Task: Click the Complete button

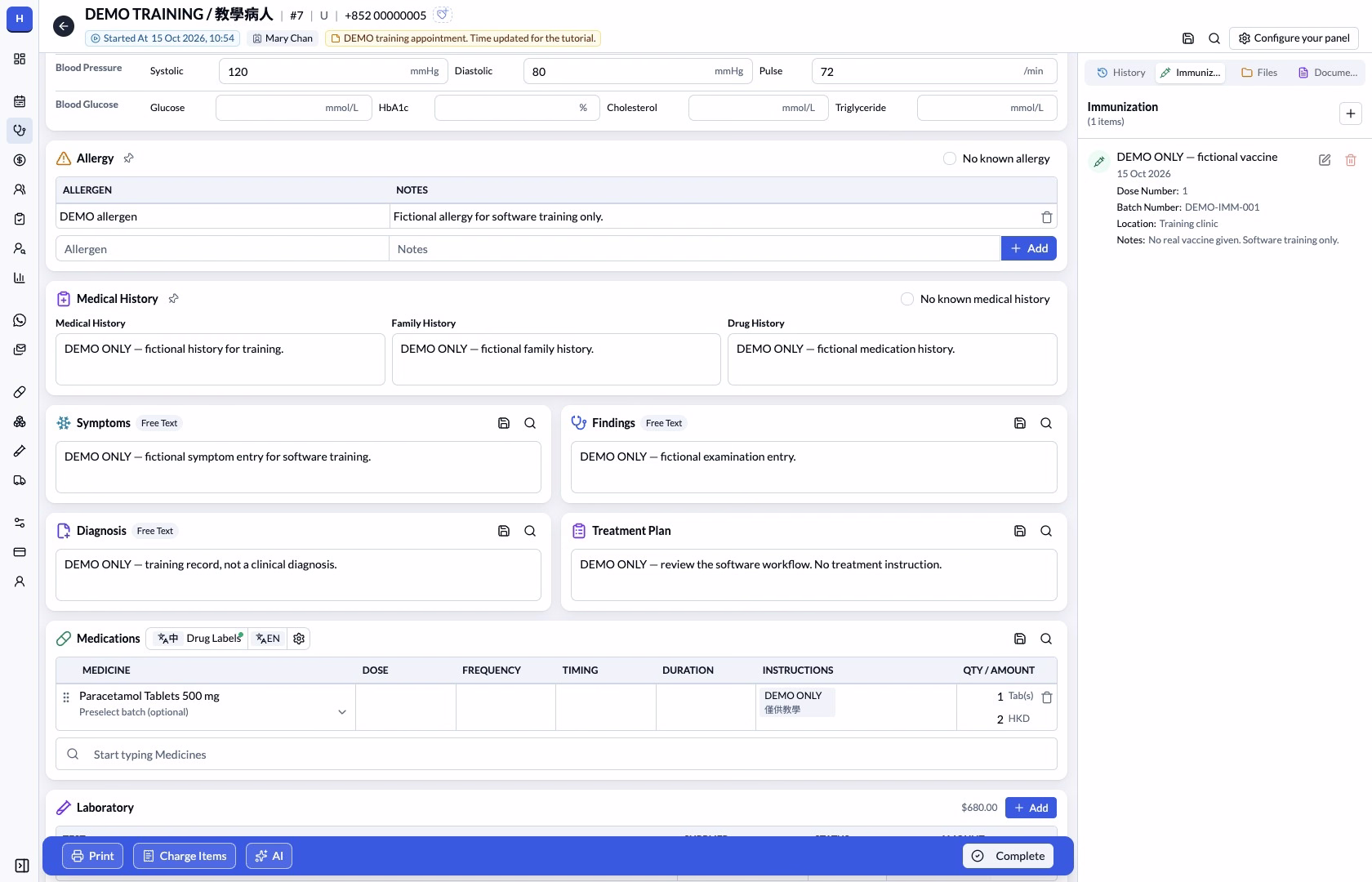Action: pyautogui.click(x=1009, y=856)
